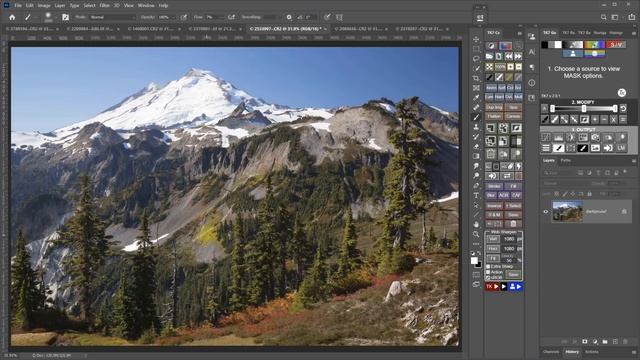
Task: Toggle the Extra Sharp checkbox
Action: coord(488,266)
